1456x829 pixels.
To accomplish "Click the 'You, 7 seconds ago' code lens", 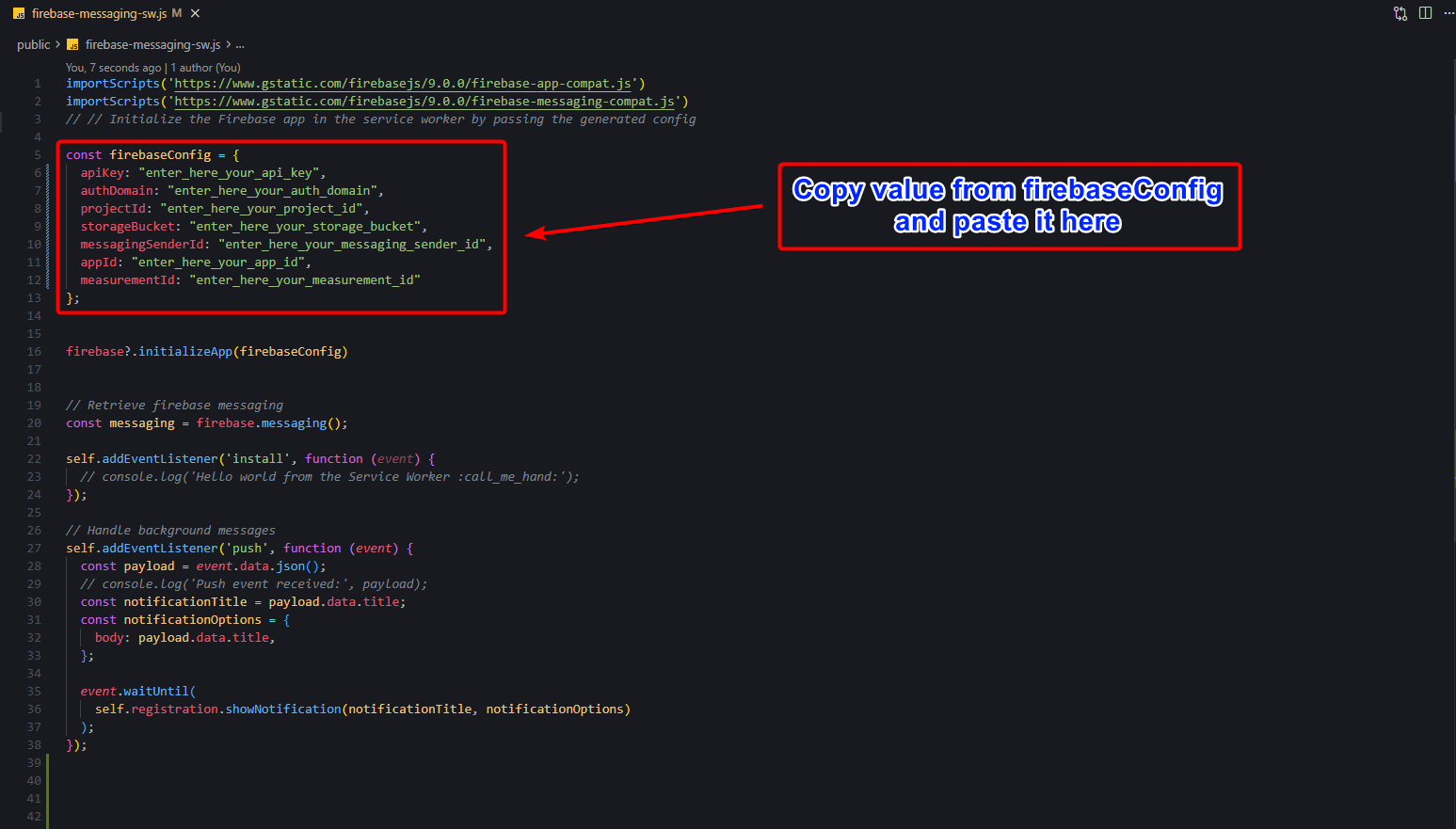I will tap(113, 68).
